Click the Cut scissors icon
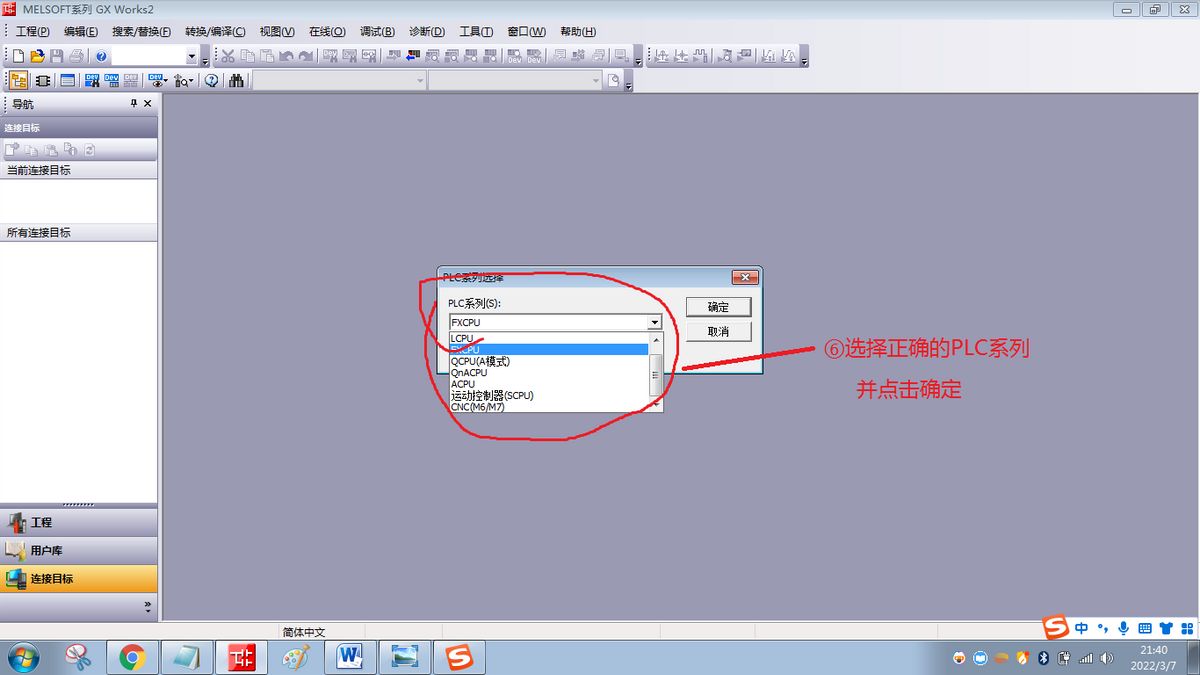Image resolution: width=1200 pixels, height=675 pixels. 228,57
